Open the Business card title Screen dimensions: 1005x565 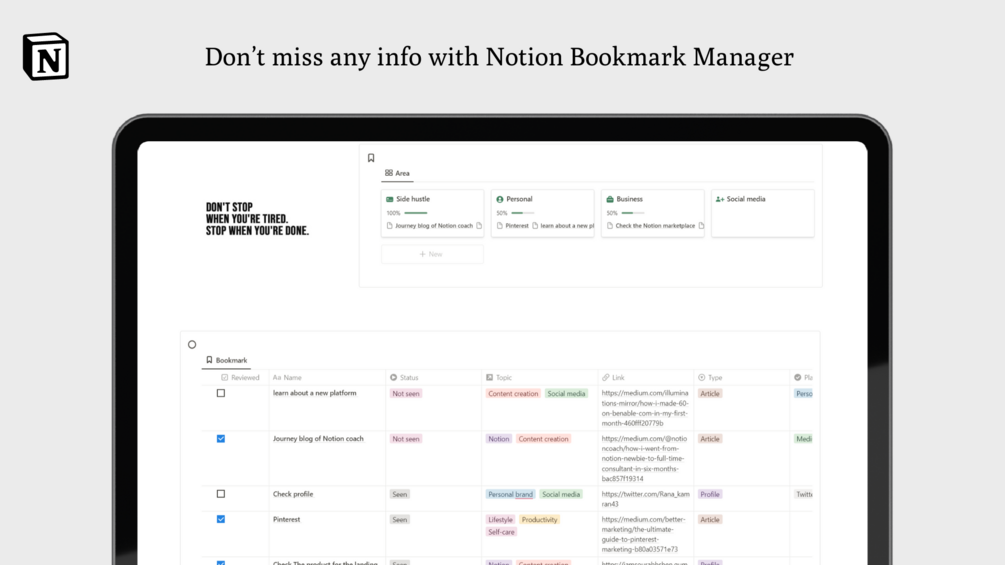(x=629, y=199)
